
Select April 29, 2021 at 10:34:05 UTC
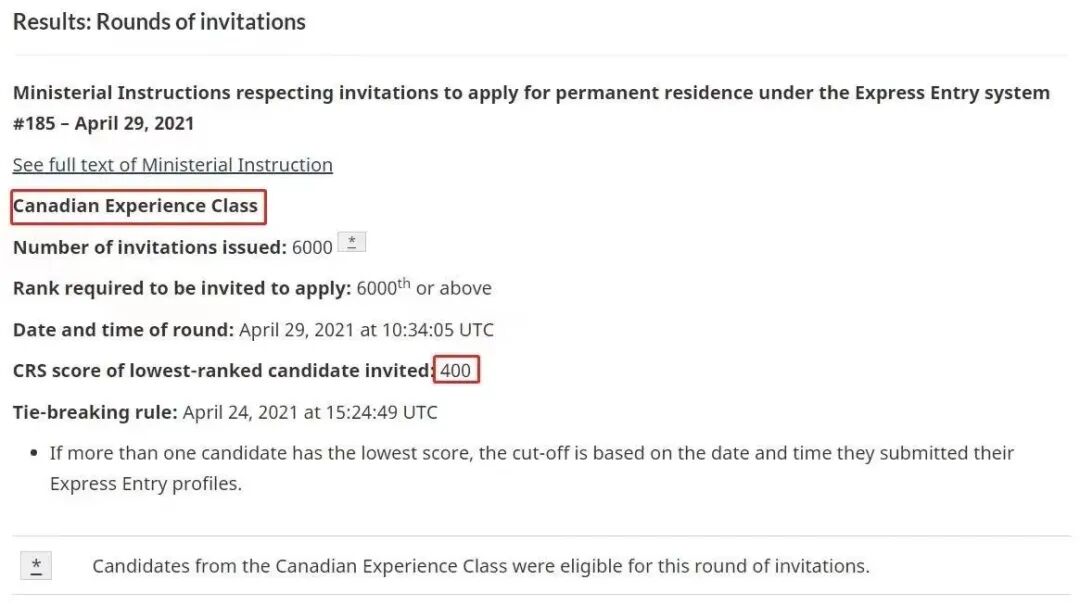click(x=366, y=329)
